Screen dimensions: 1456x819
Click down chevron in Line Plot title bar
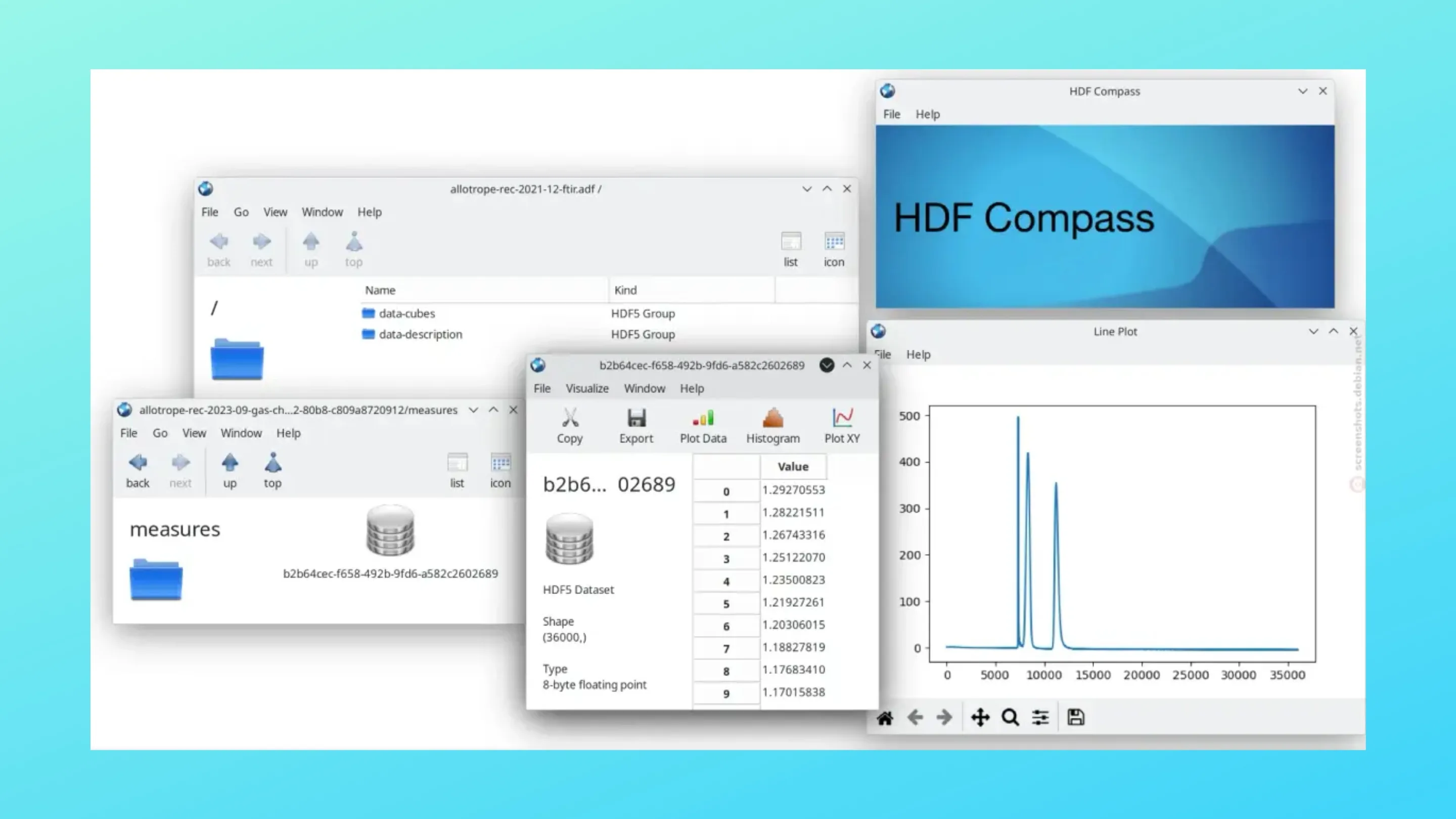1313,331
